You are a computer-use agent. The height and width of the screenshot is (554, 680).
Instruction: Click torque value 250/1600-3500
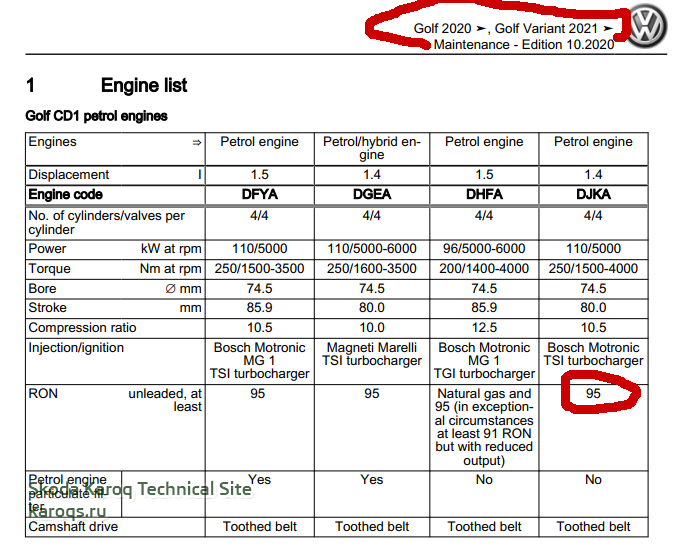(x=372, y=269)
